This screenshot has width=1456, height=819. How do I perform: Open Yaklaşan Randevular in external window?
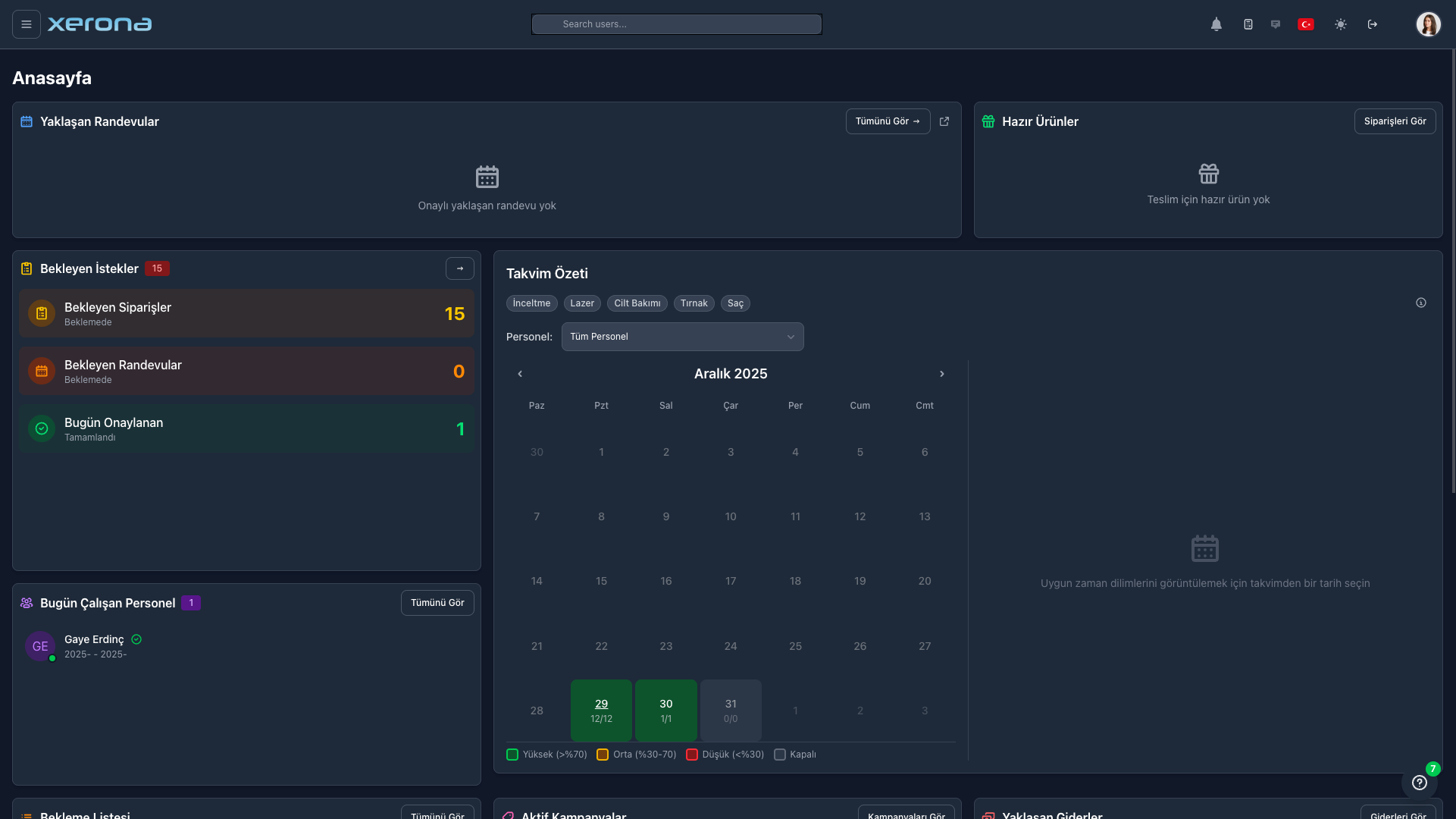click(944, 121)
